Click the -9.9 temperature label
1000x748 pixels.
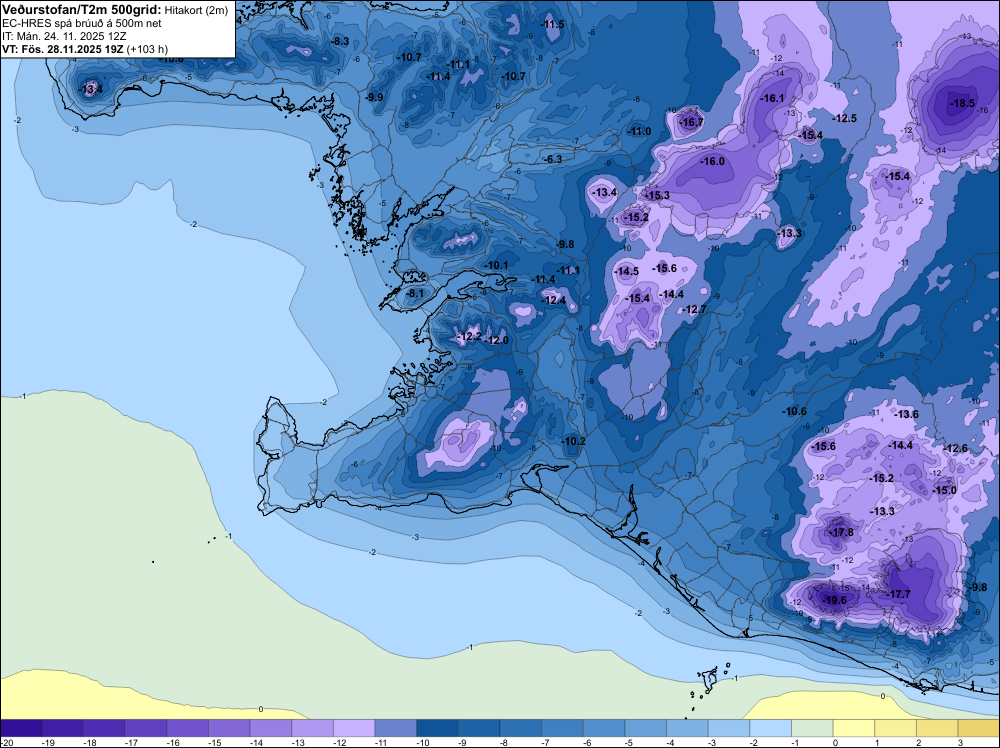pyautogui.click(x=375, y=98)
